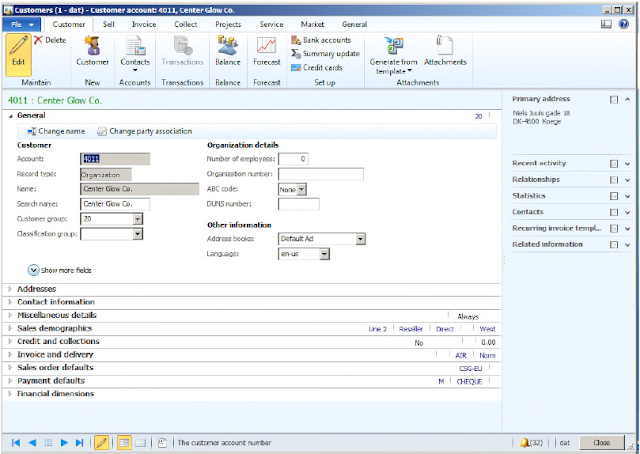Image resolution: width=640 pixels, height=454 pixels.
Task: Expand Invoice and delivery fast tab
Action: coord(11,354)
